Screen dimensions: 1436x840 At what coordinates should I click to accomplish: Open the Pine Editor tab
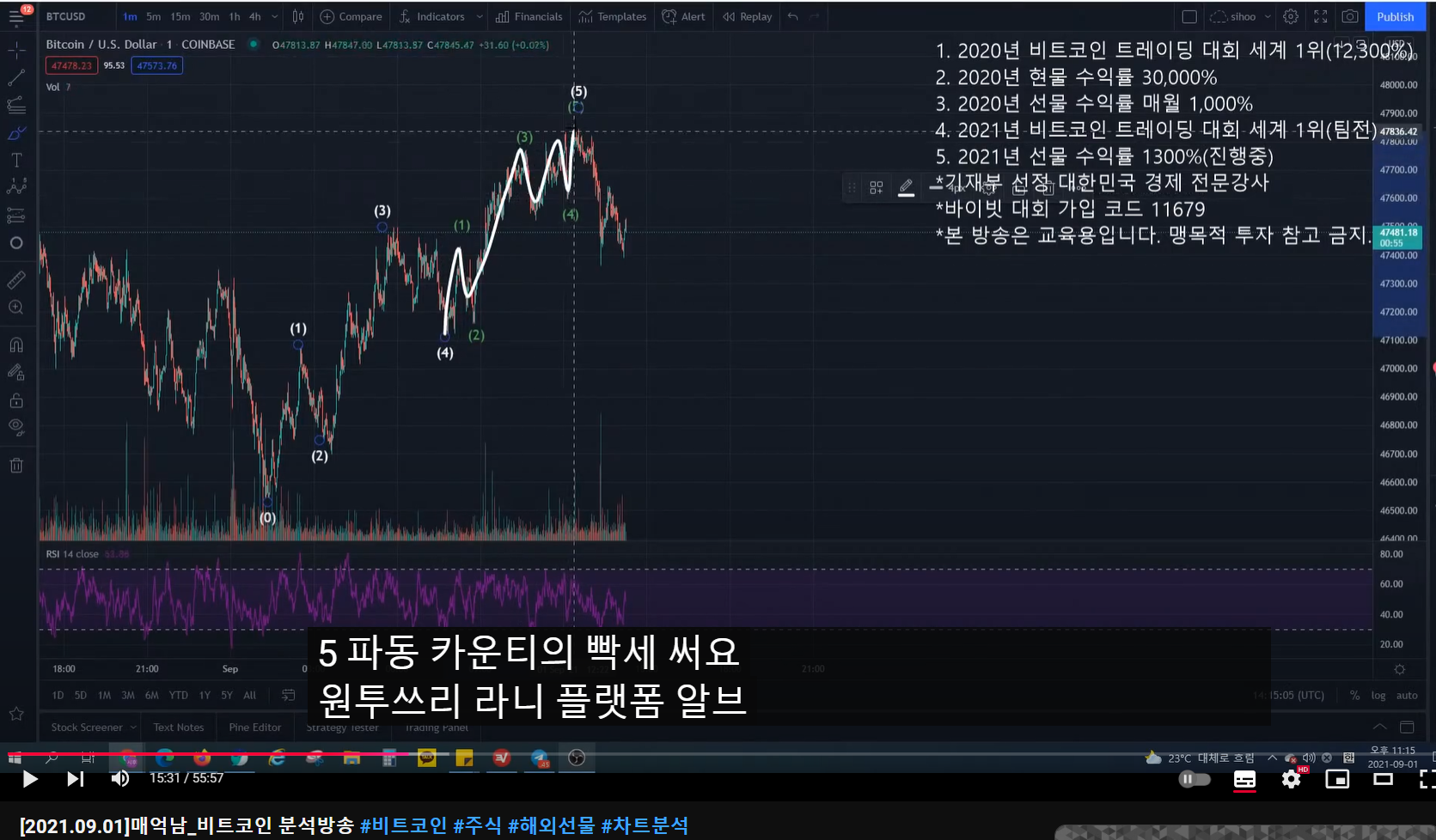254,727
